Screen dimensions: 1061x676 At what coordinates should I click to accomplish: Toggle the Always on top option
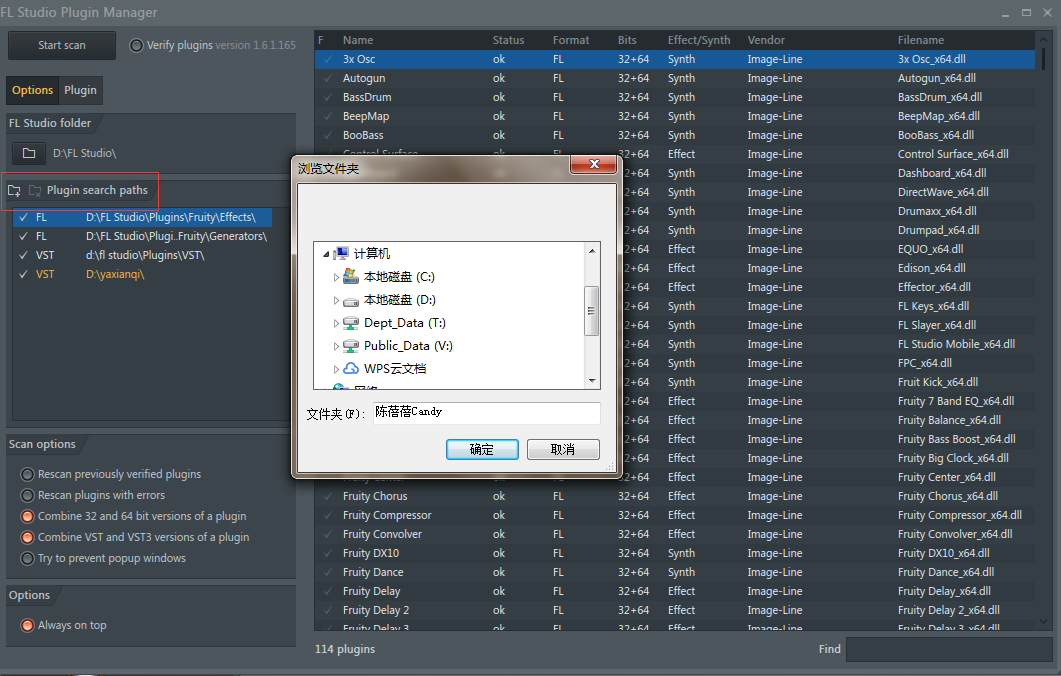(x=27, y=625)
